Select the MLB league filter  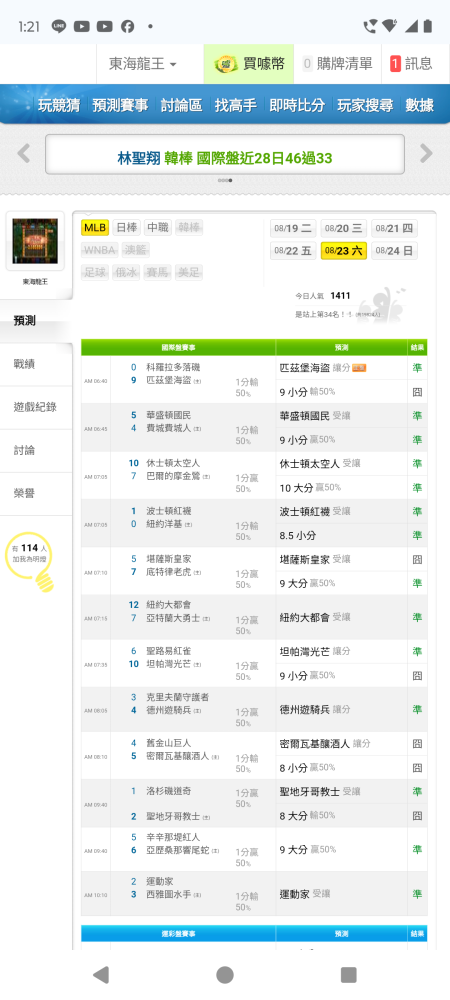click(95, 228)
